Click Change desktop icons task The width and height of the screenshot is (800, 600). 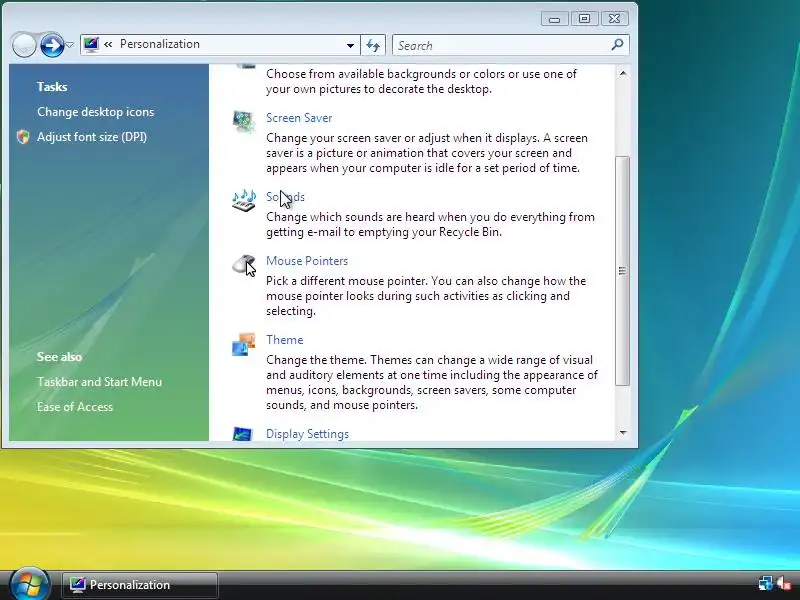[95, 112]
